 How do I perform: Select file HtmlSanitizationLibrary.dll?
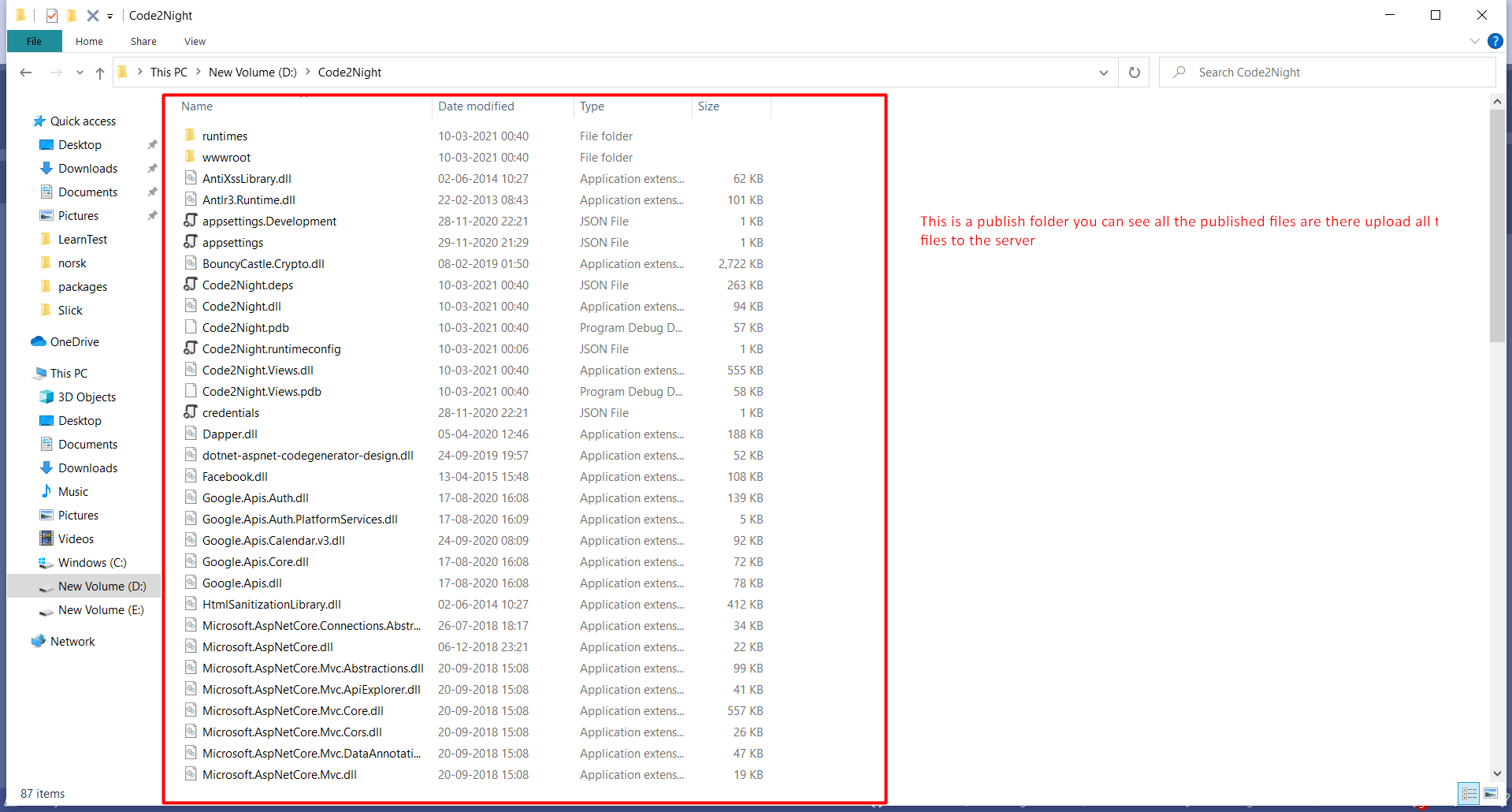tap(271, 605)
